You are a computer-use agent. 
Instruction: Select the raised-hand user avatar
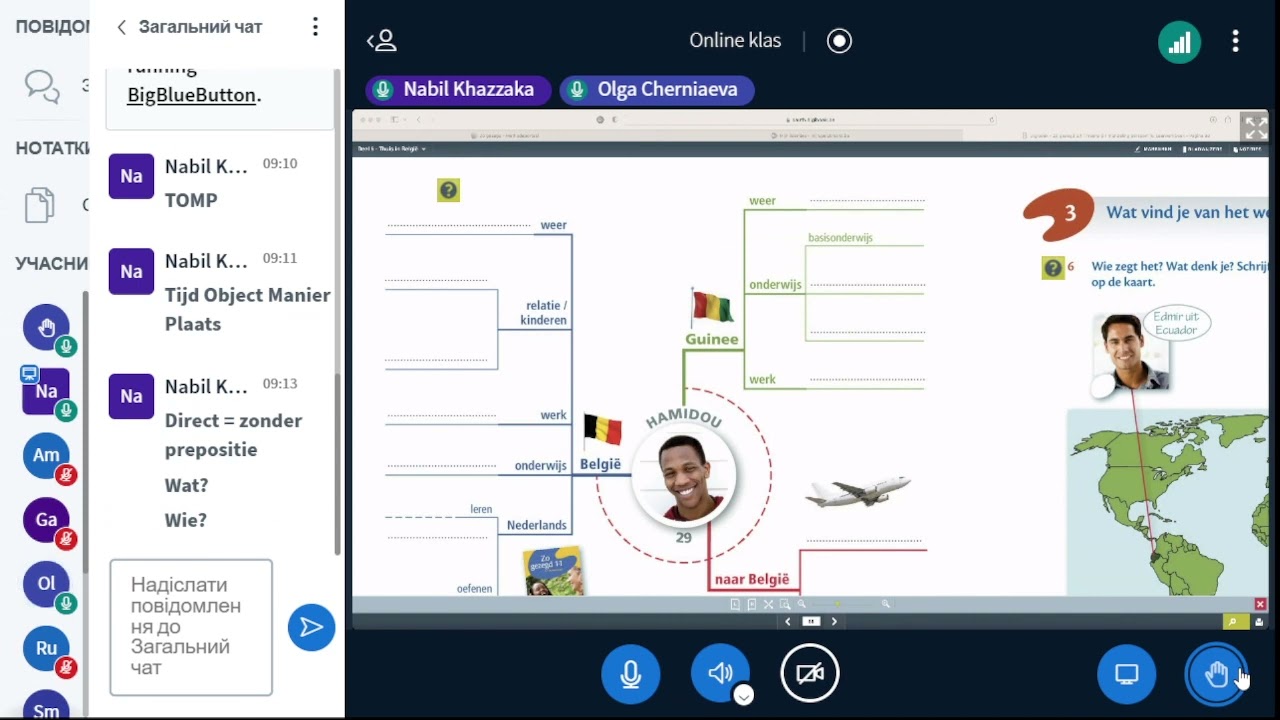point(46,327)
